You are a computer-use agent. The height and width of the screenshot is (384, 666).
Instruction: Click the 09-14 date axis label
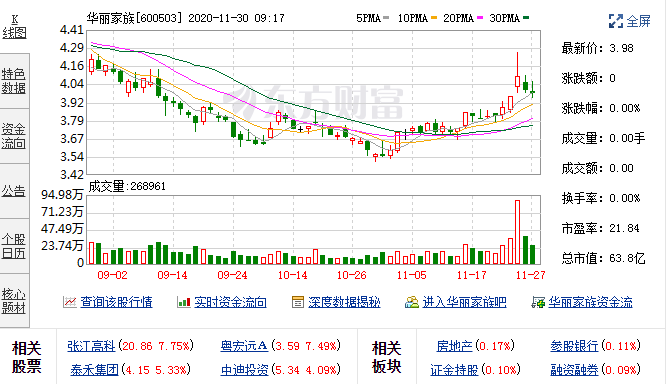[172, 275]
